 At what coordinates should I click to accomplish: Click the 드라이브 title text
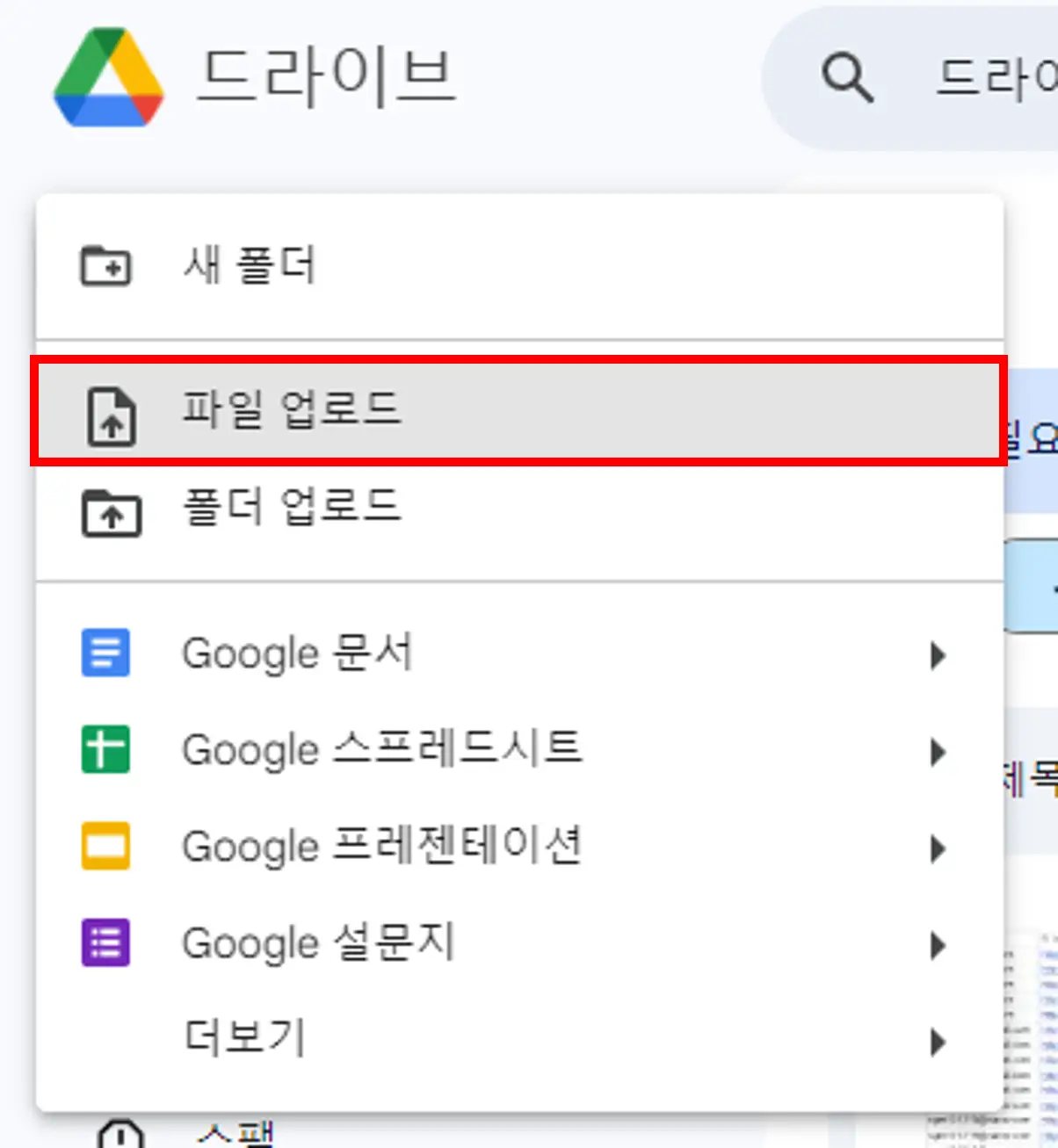pos(326,78)
